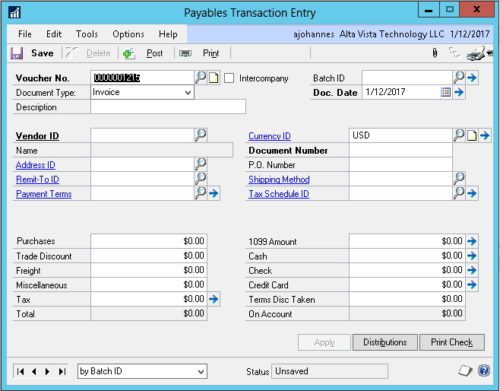Click Print in the toolbar
This screenshot has height=391, width=500.
coord(199,53)
